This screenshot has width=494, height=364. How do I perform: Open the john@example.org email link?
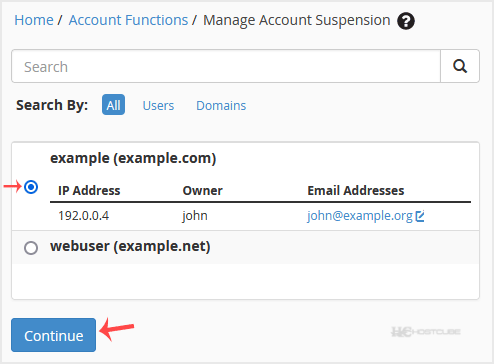tap(360, 216)
